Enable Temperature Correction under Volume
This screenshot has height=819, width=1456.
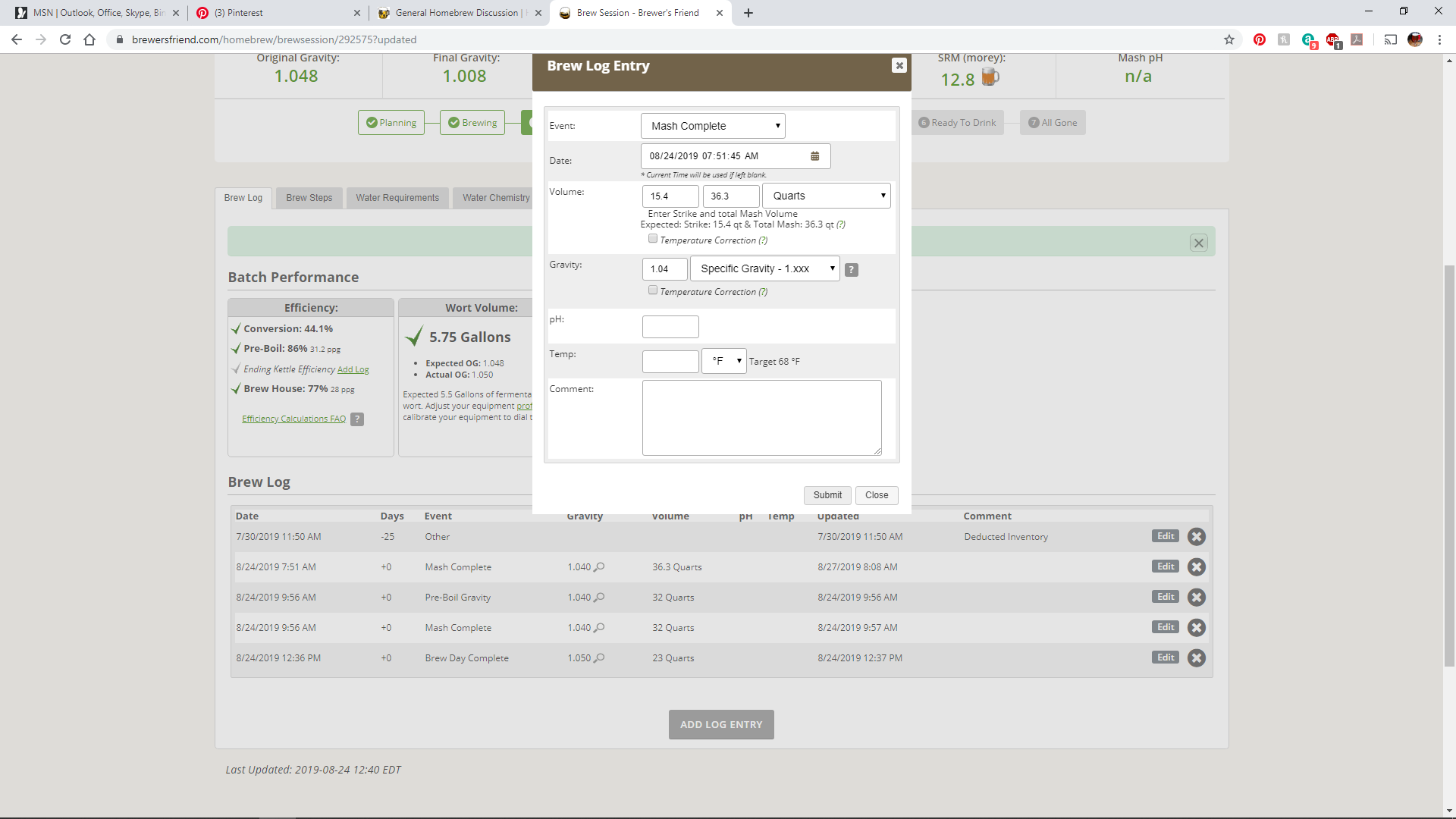pos(653,239)
